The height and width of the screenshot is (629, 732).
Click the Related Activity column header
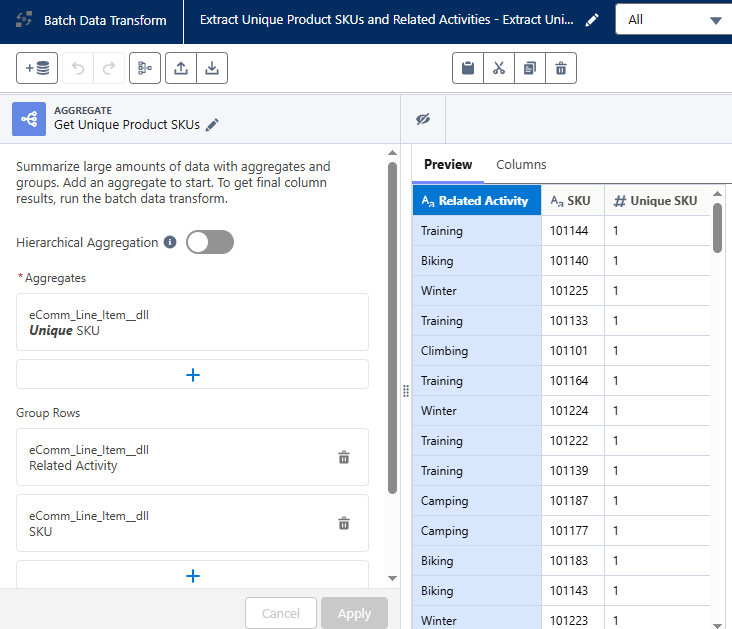coord(477,201)
